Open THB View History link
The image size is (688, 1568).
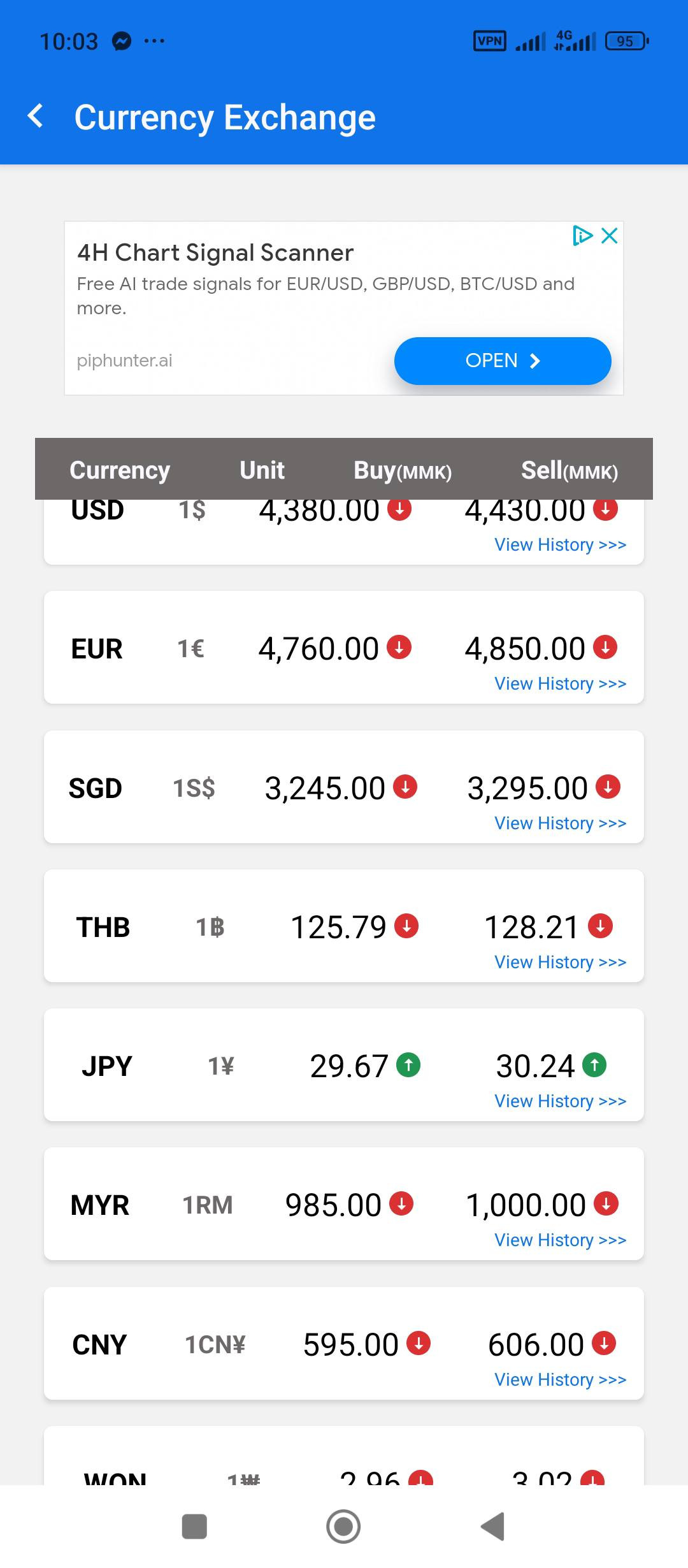(x=560, y=962)
